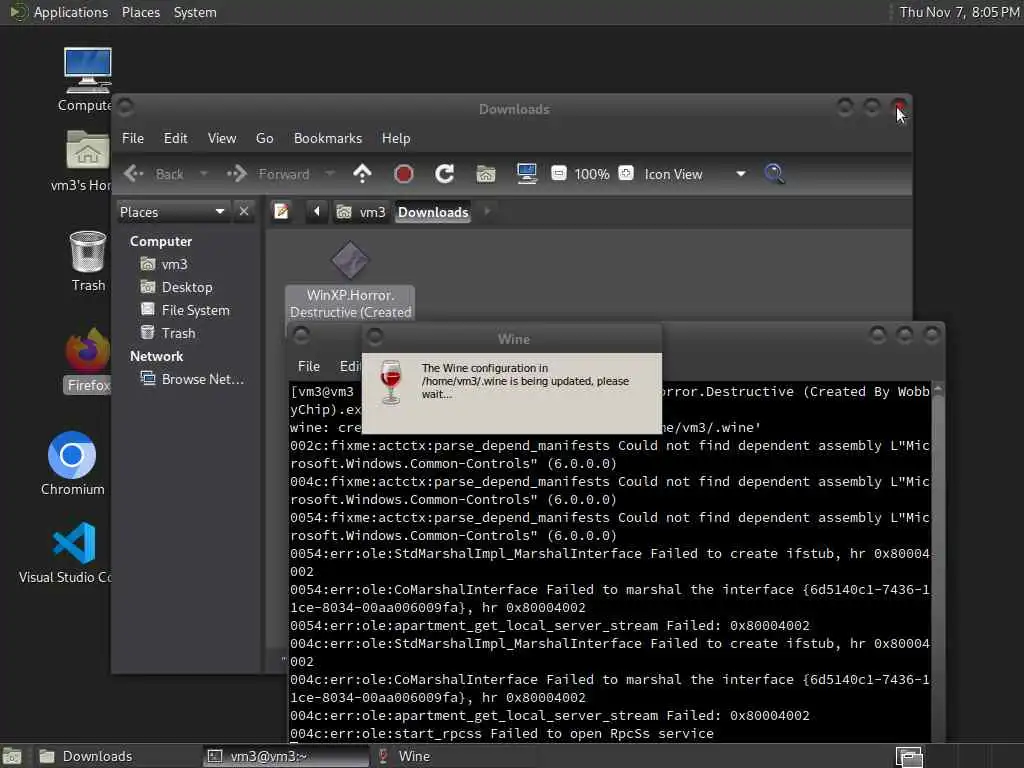Go to Home folder toolbar icon
This screenshot has width=1024, height=768.
click(485, 174)
